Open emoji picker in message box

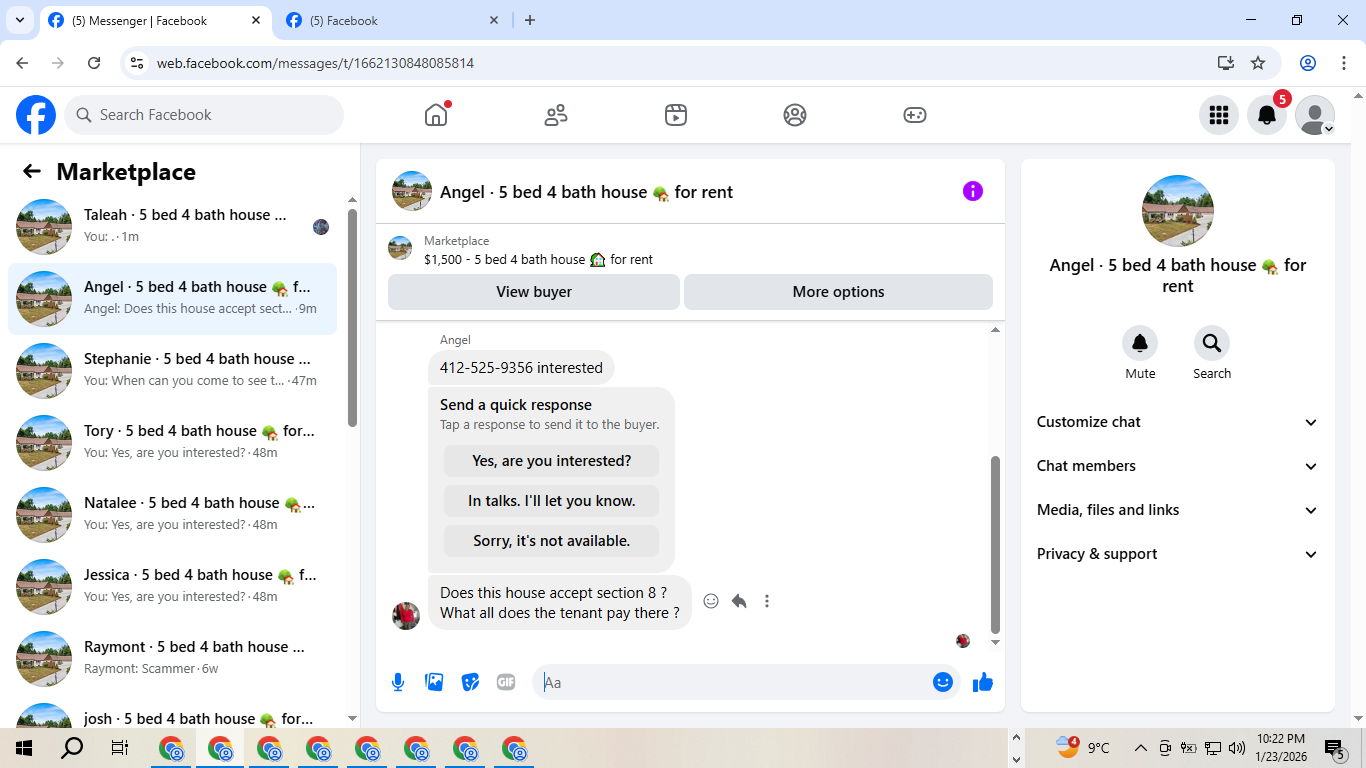click(x=942, y=682)
